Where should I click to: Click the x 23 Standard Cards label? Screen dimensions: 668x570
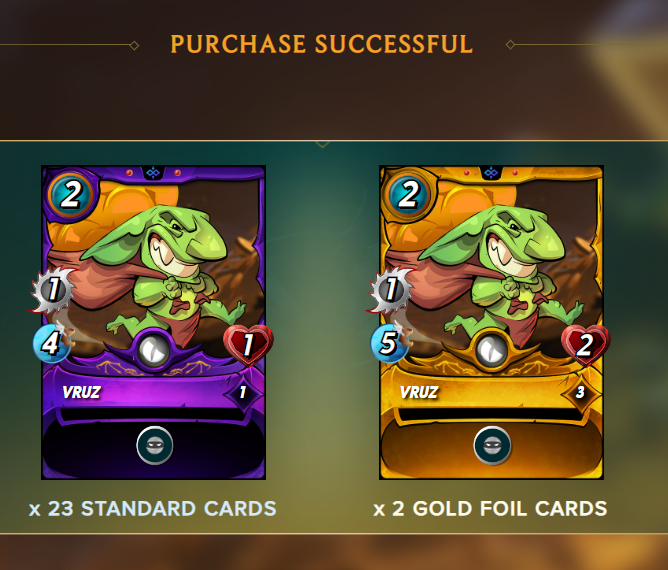pos(153,509)
